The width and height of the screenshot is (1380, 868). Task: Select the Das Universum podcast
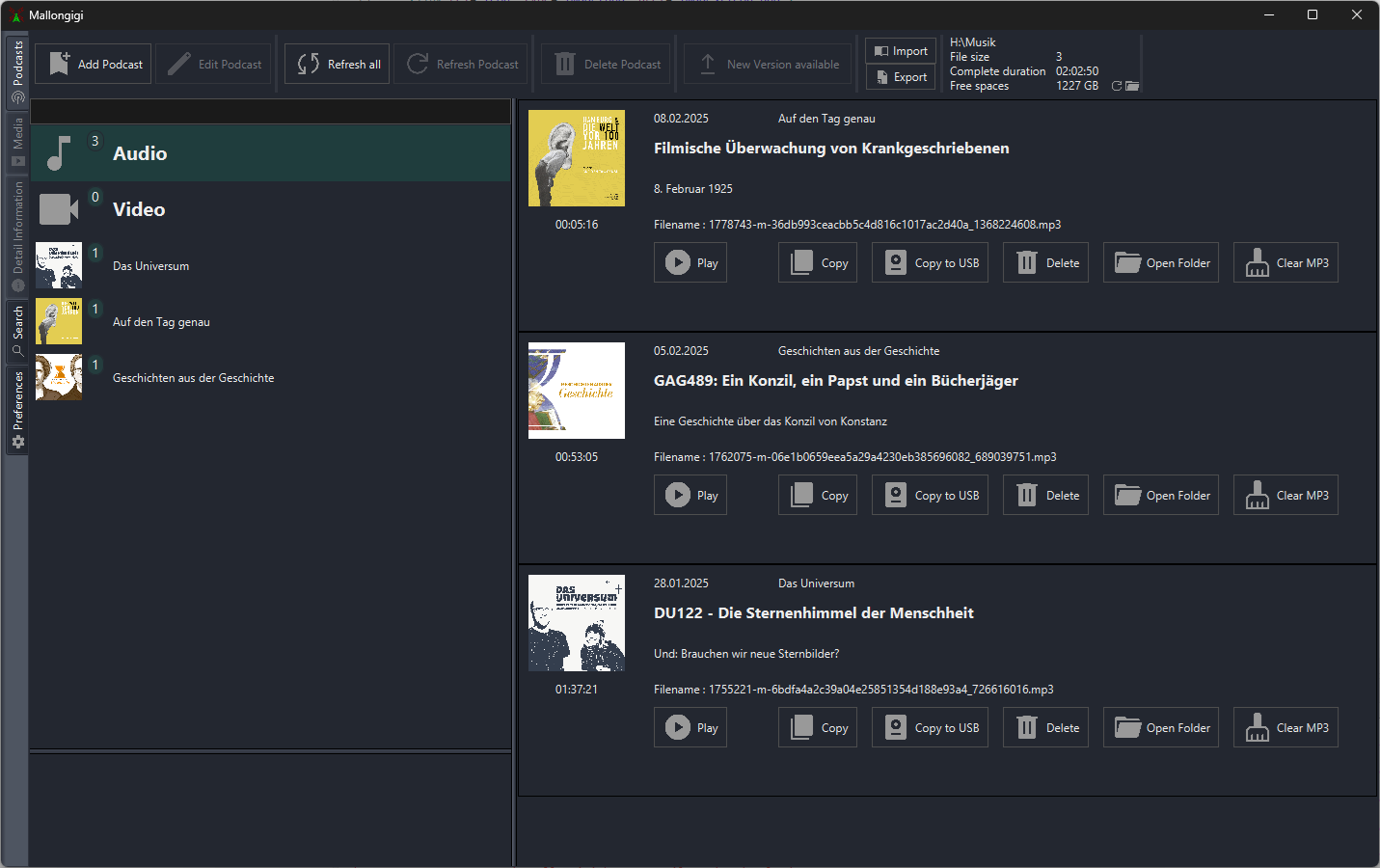coord(150,266)
